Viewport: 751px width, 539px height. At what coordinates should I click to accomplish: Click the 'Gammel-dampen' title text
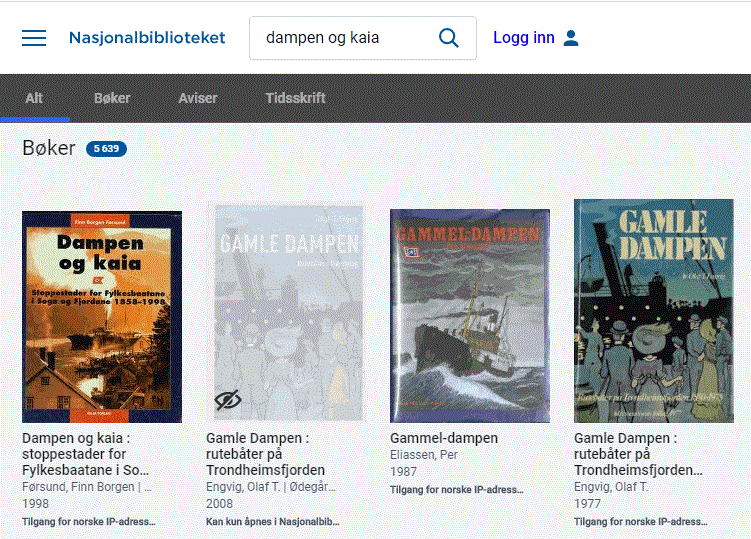444,438
